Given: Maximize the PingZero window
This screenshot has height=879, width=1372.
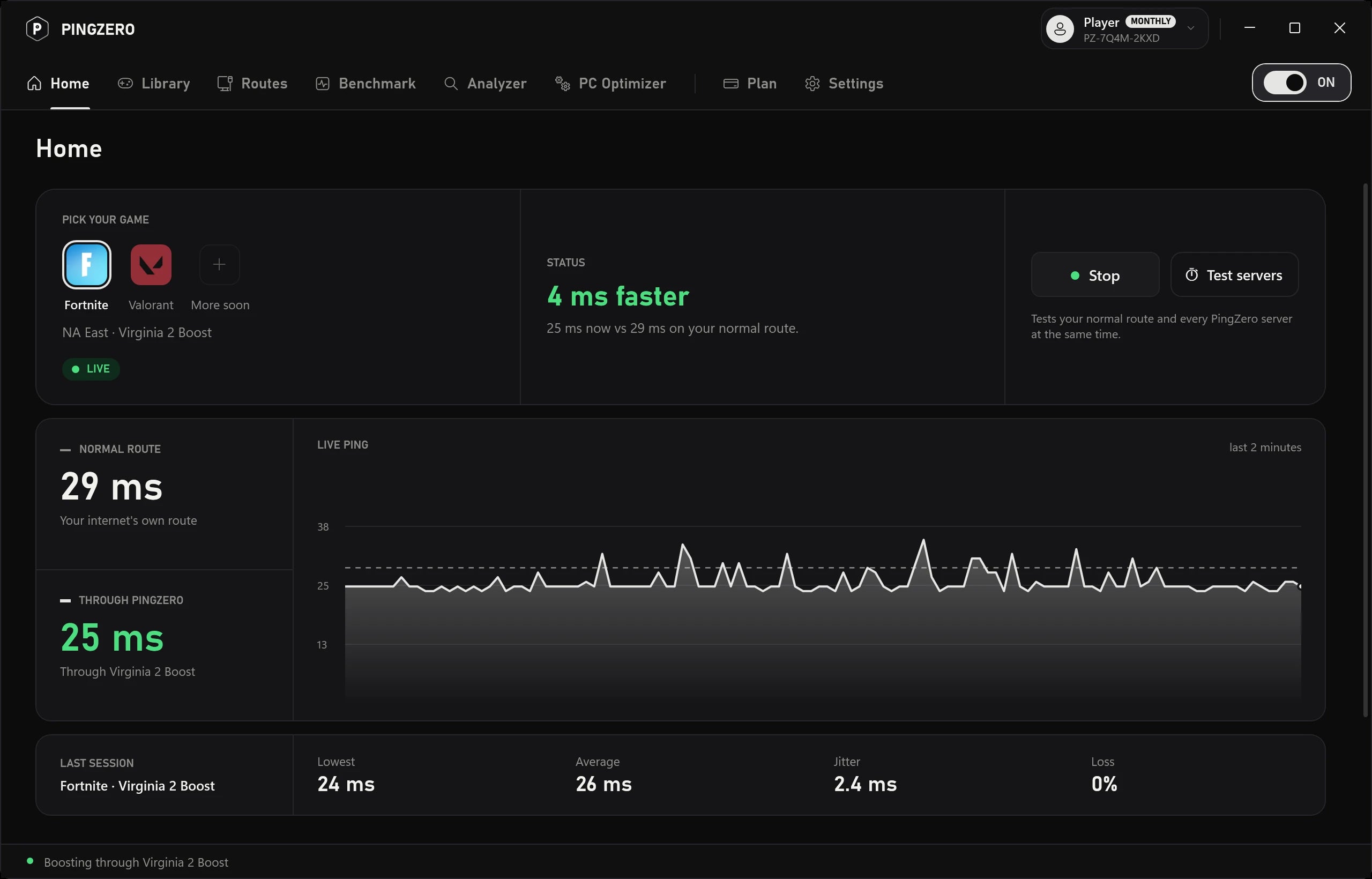Looking at the screenshot, I should coord(1294,28).
